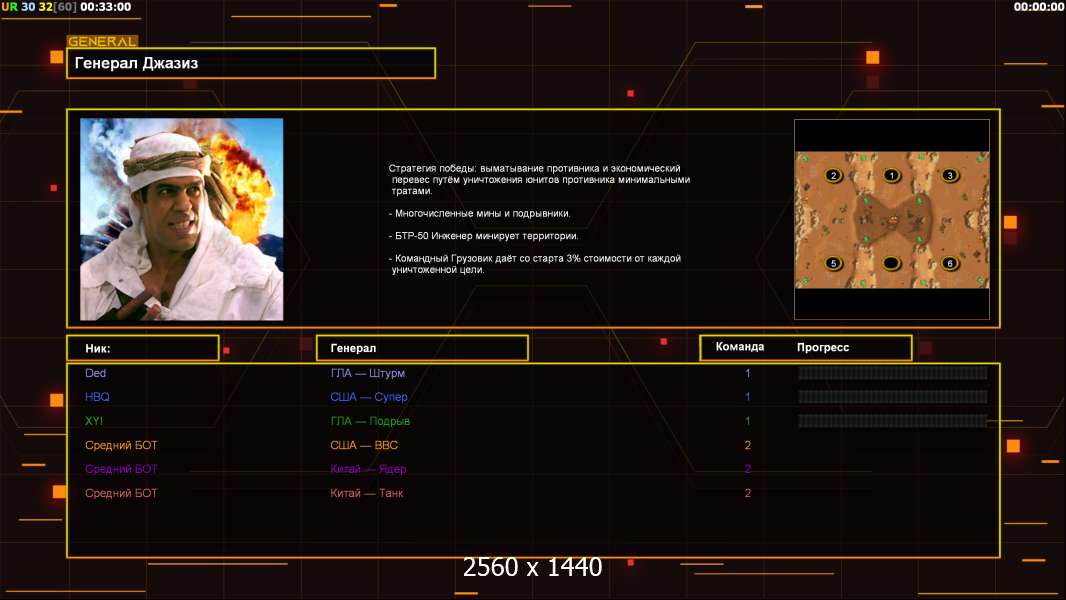The width and height of the screenshot is (1066, 600).
Task: Select player HBQ in the list
Action: tap(97, 397)
